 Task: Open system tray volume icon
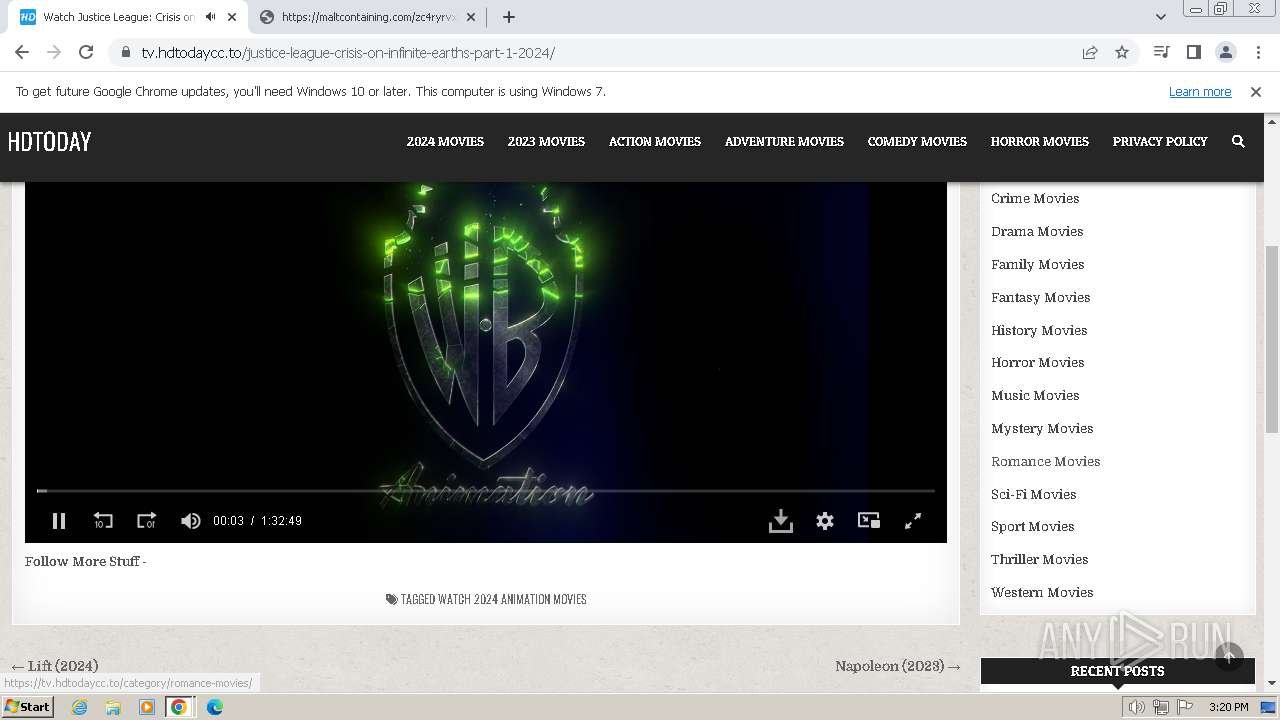pyautogui.click(x=1137, y=707)
